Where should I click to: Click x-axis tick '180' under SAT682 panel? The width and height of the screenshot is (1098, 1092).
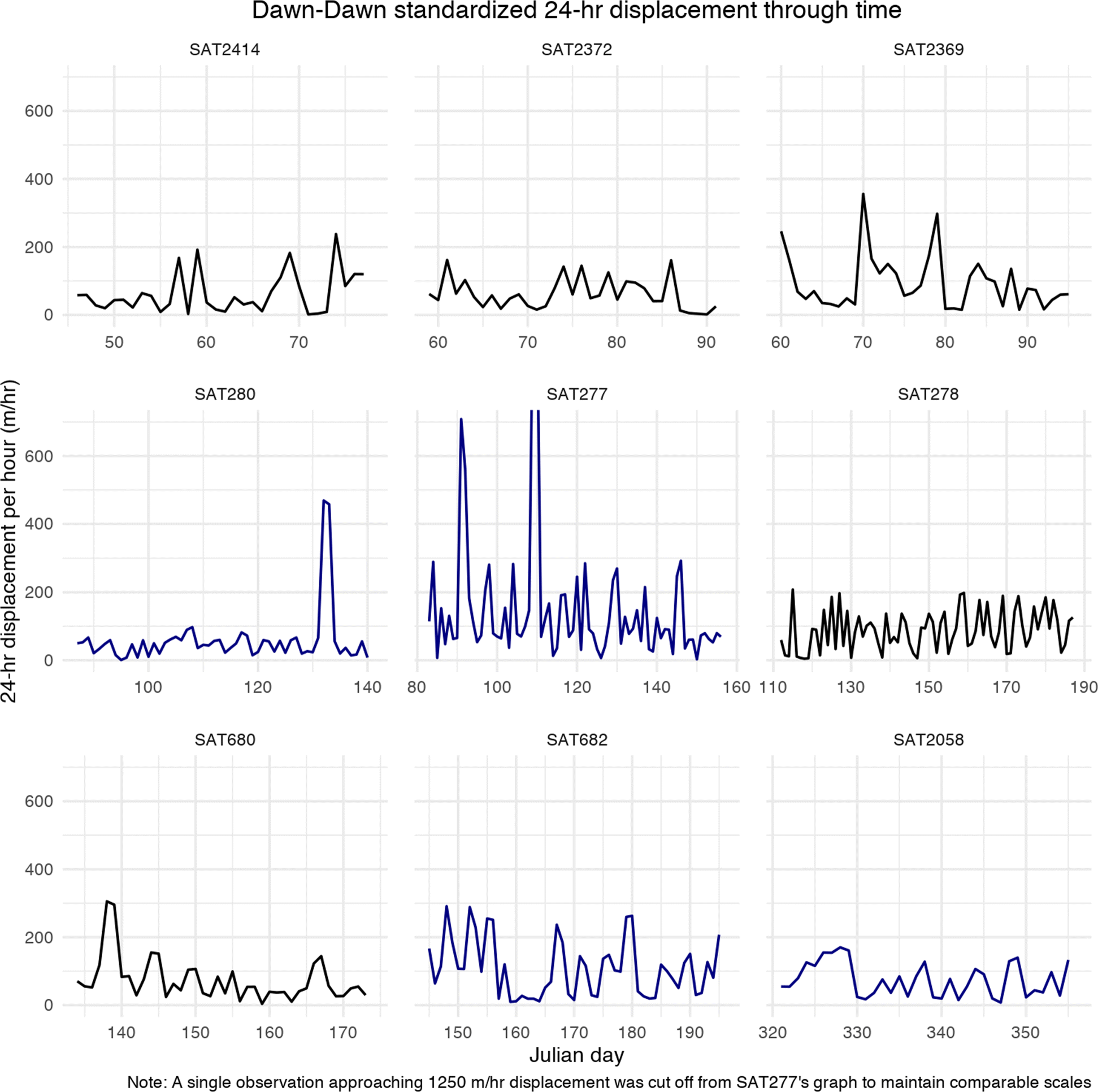[x=632, y=1033]
